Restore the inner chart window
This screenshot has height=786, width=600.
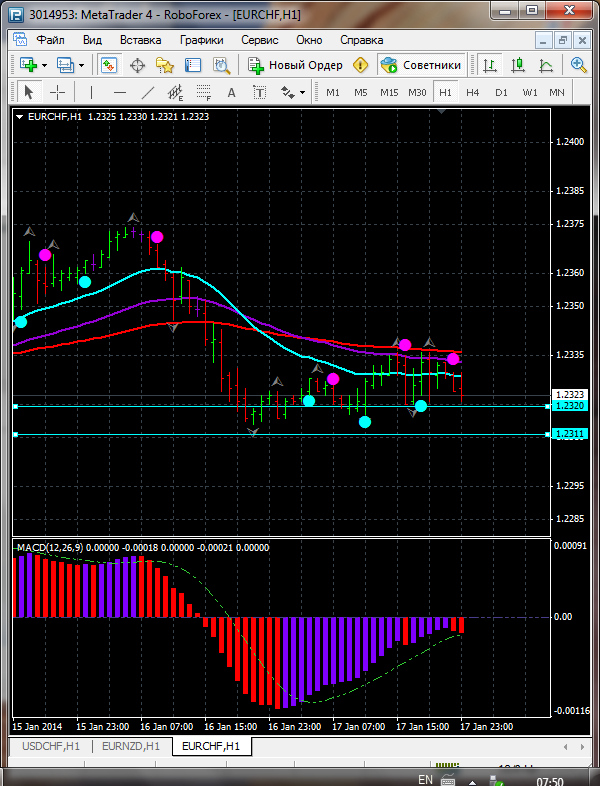[562, 40]
